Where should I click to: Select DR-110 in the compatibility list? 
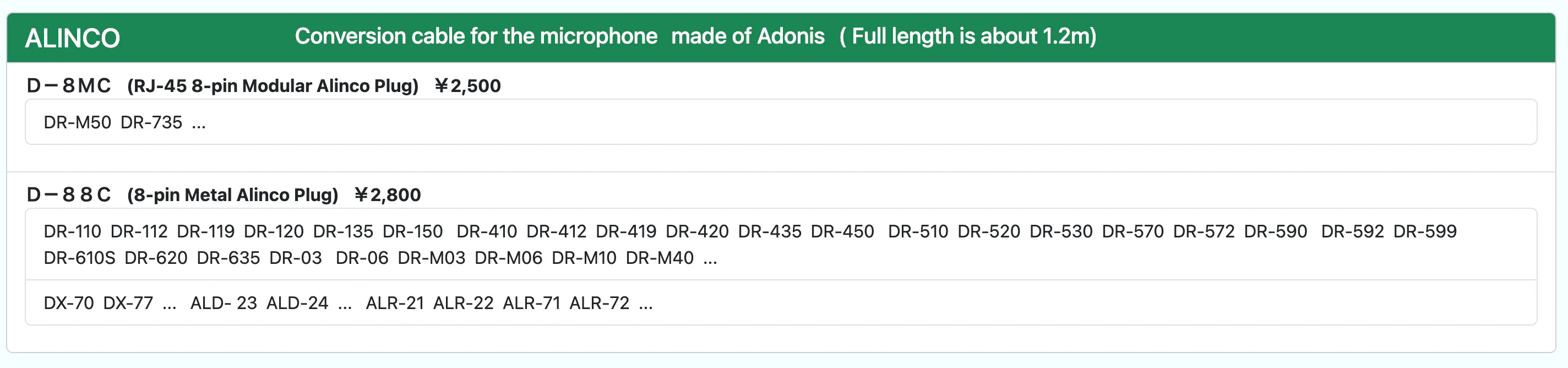pos(73,231)
